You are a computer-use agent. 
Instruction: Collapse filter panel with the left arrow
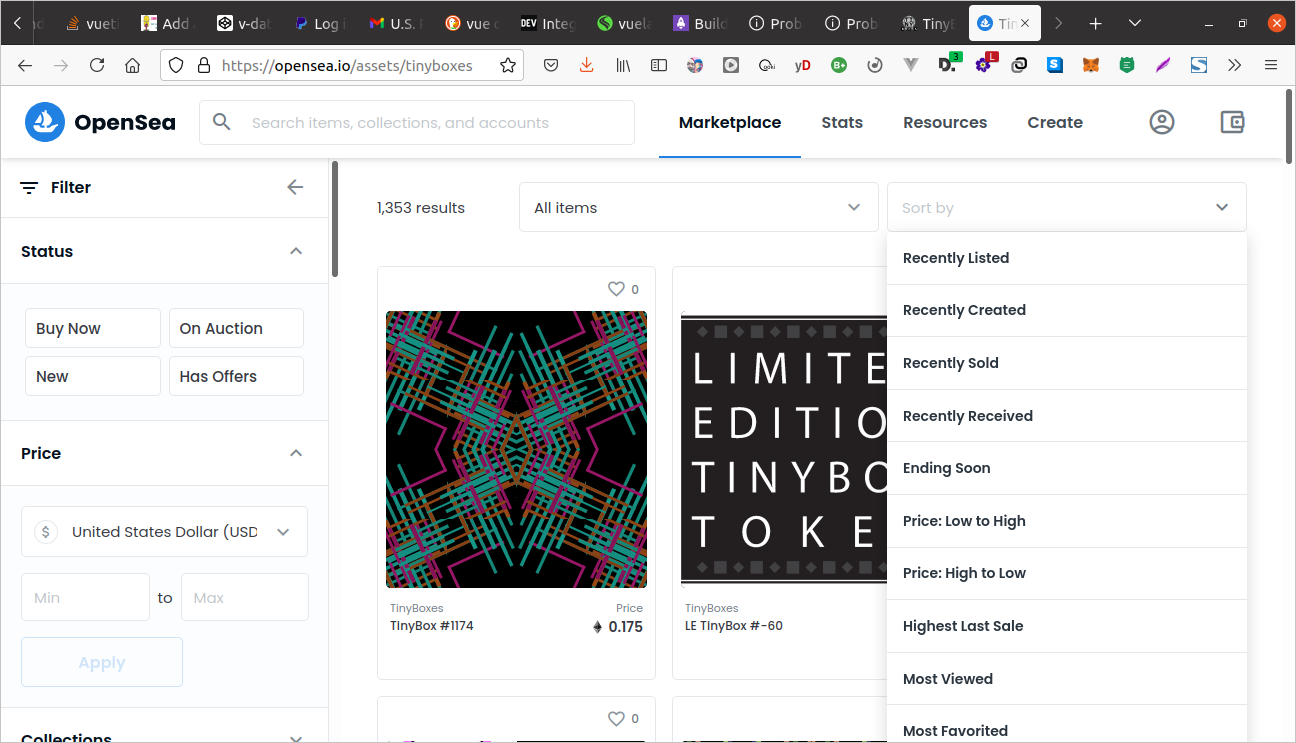(295, 187)
